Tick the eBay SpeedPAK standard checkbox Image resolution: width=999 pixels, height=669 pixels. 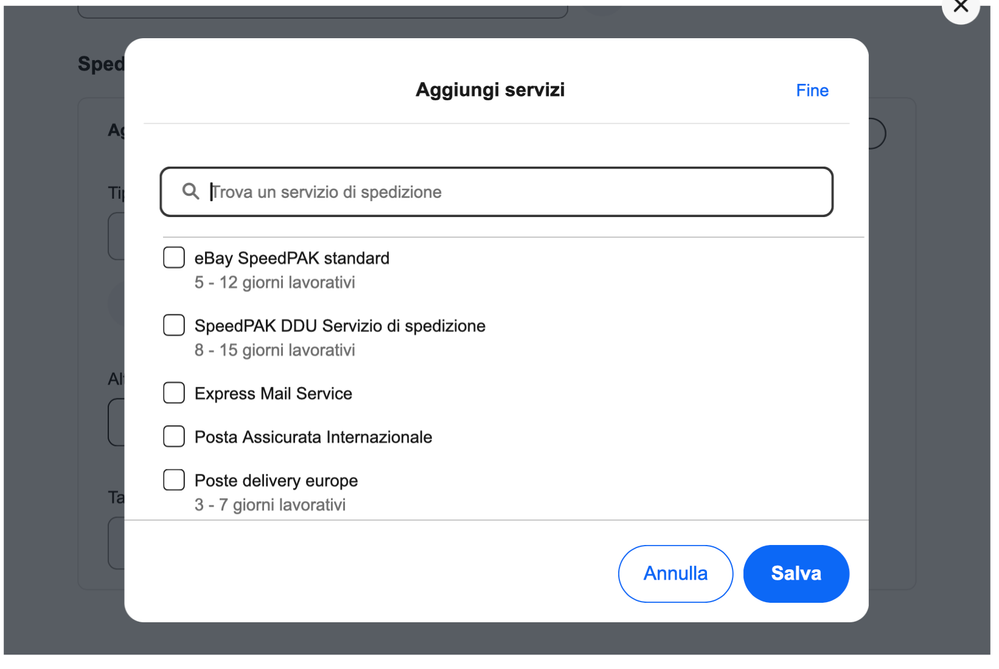[x=174, y=258]
